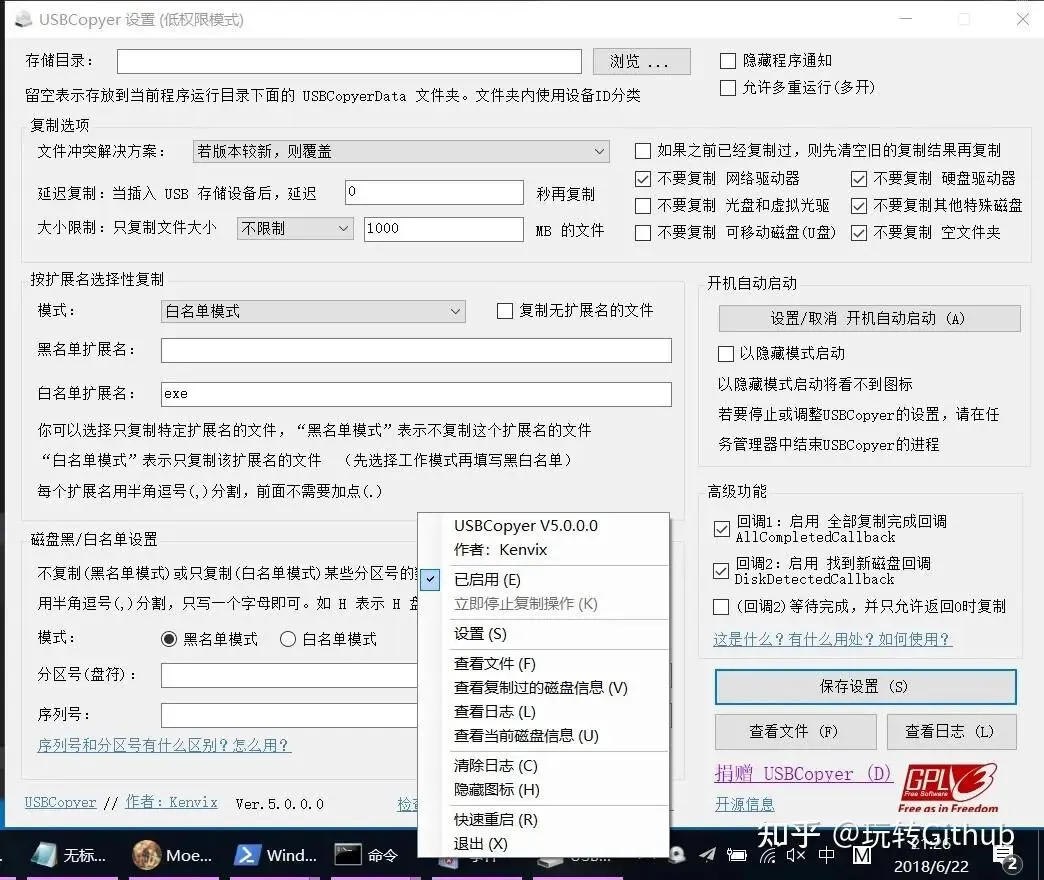1044x880 pixels.
Task: Check 不要复制 可移动磁盘(U盘)
Action: [x=643, y=233]
